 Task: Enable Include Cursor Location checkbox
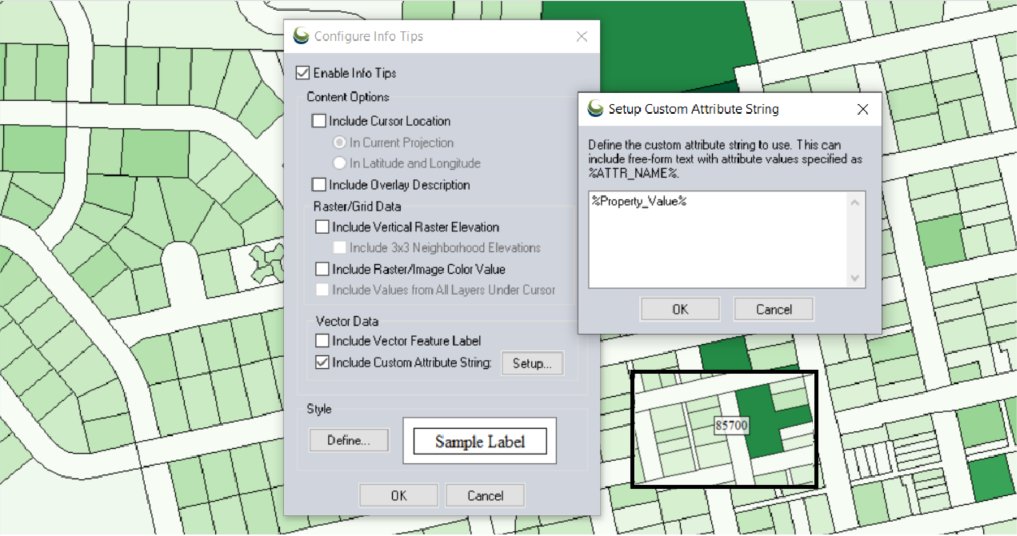[x=318, y=121]
